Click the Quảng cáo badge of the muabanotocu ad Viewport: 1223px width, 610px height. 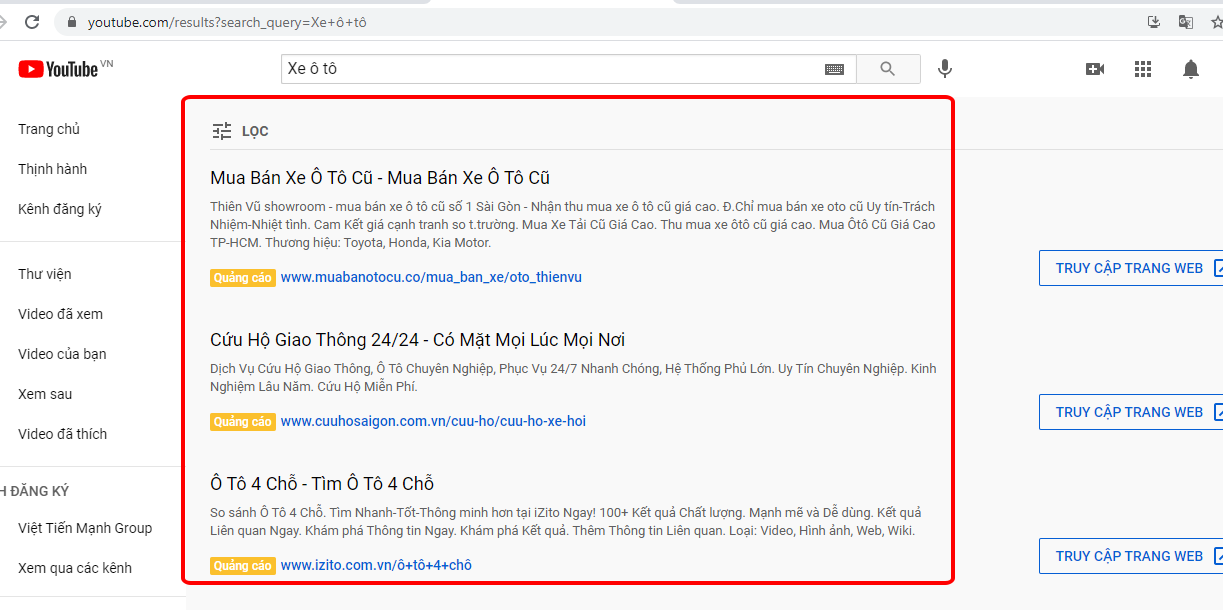[243, 278]
